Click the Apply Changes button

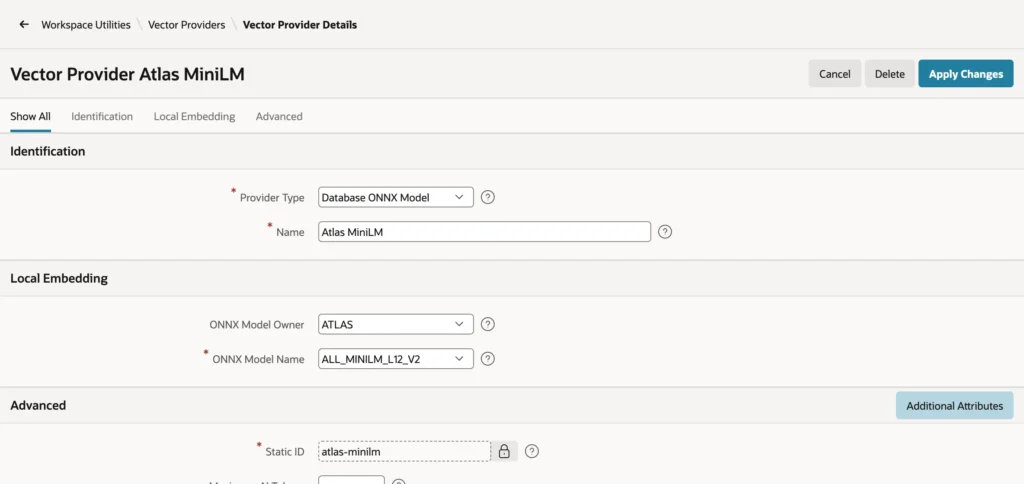pos(966,74)
